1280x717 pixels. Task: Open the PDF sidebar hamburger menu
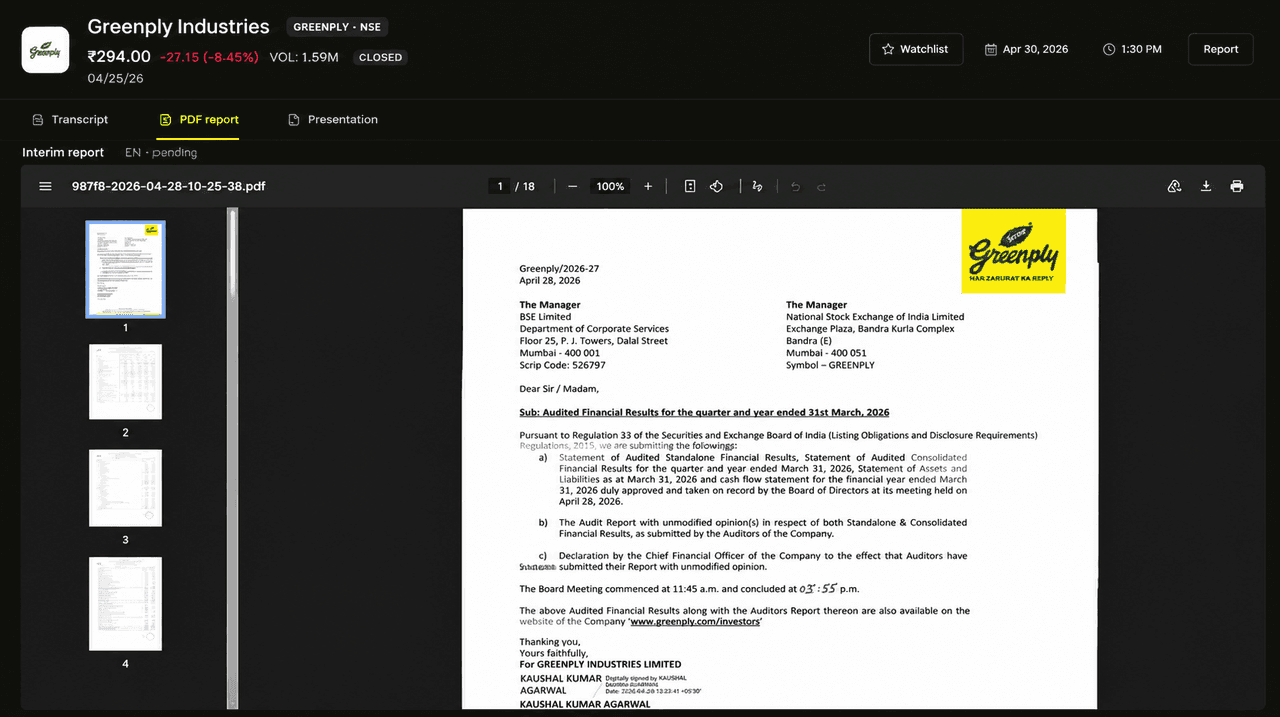pos(45,186)
